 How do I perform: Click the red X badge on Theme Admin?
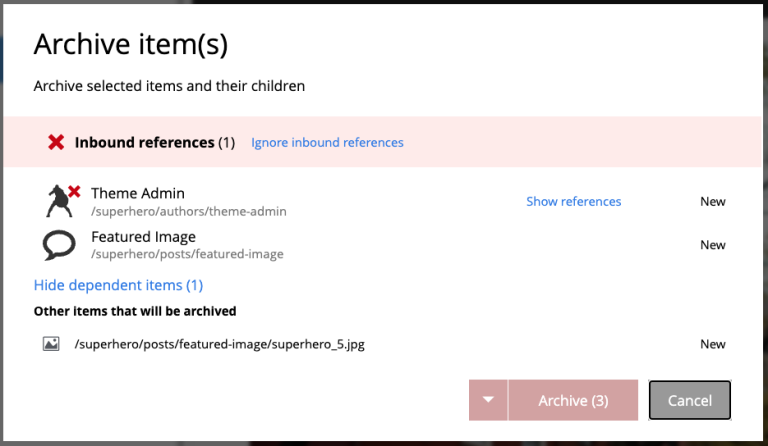coord(74,191)
